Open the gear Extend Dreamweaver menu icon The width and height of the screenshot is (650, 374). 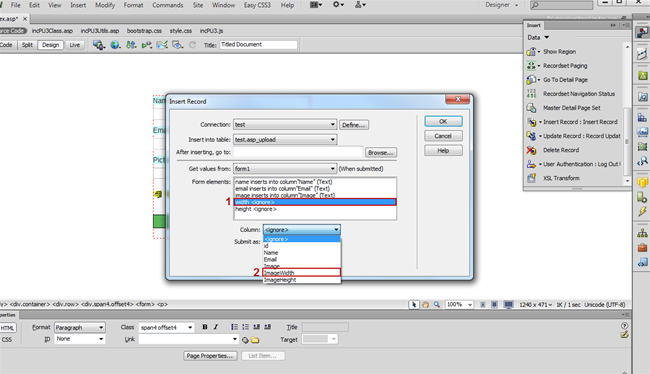338,5
